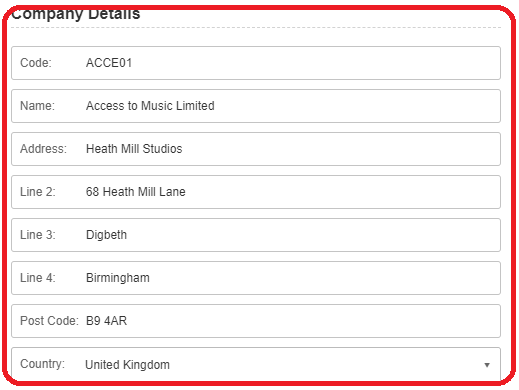Screen dimensions: 519x390
Task: Click the Name: label
Action: click(37, 106)
